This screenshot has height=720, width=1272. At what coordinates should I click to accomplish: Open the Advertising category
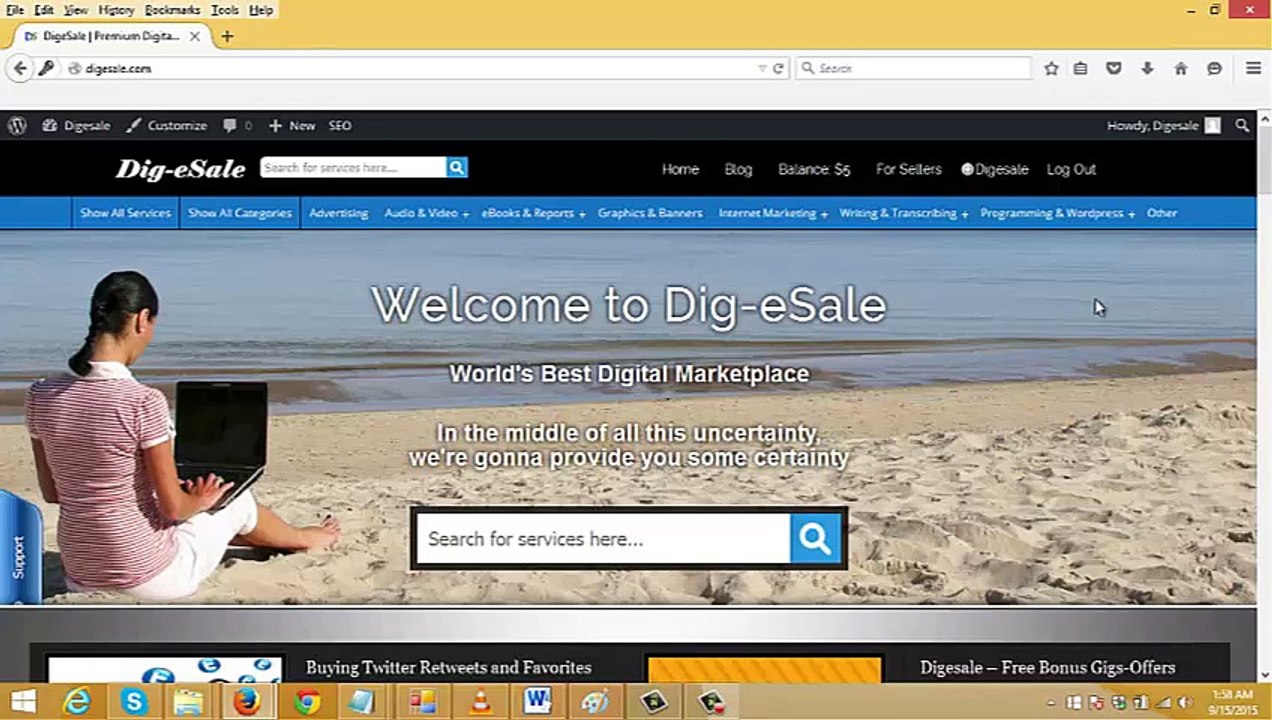point(338,213)
